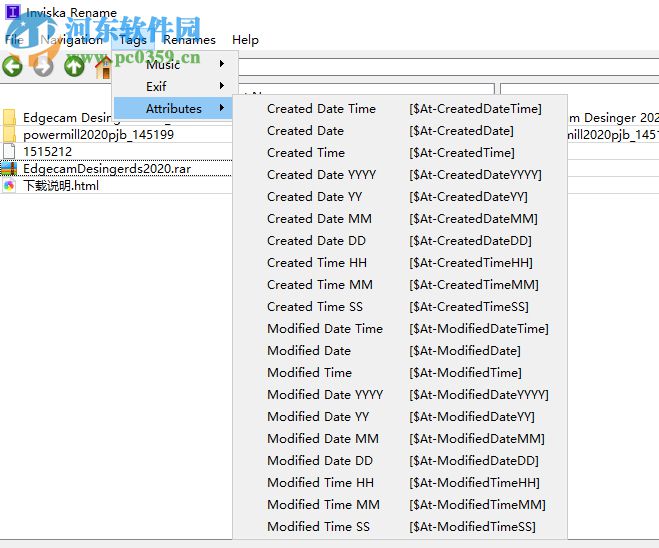
Task: Select 下载说明.html in the file list
Action: [116, 185]
